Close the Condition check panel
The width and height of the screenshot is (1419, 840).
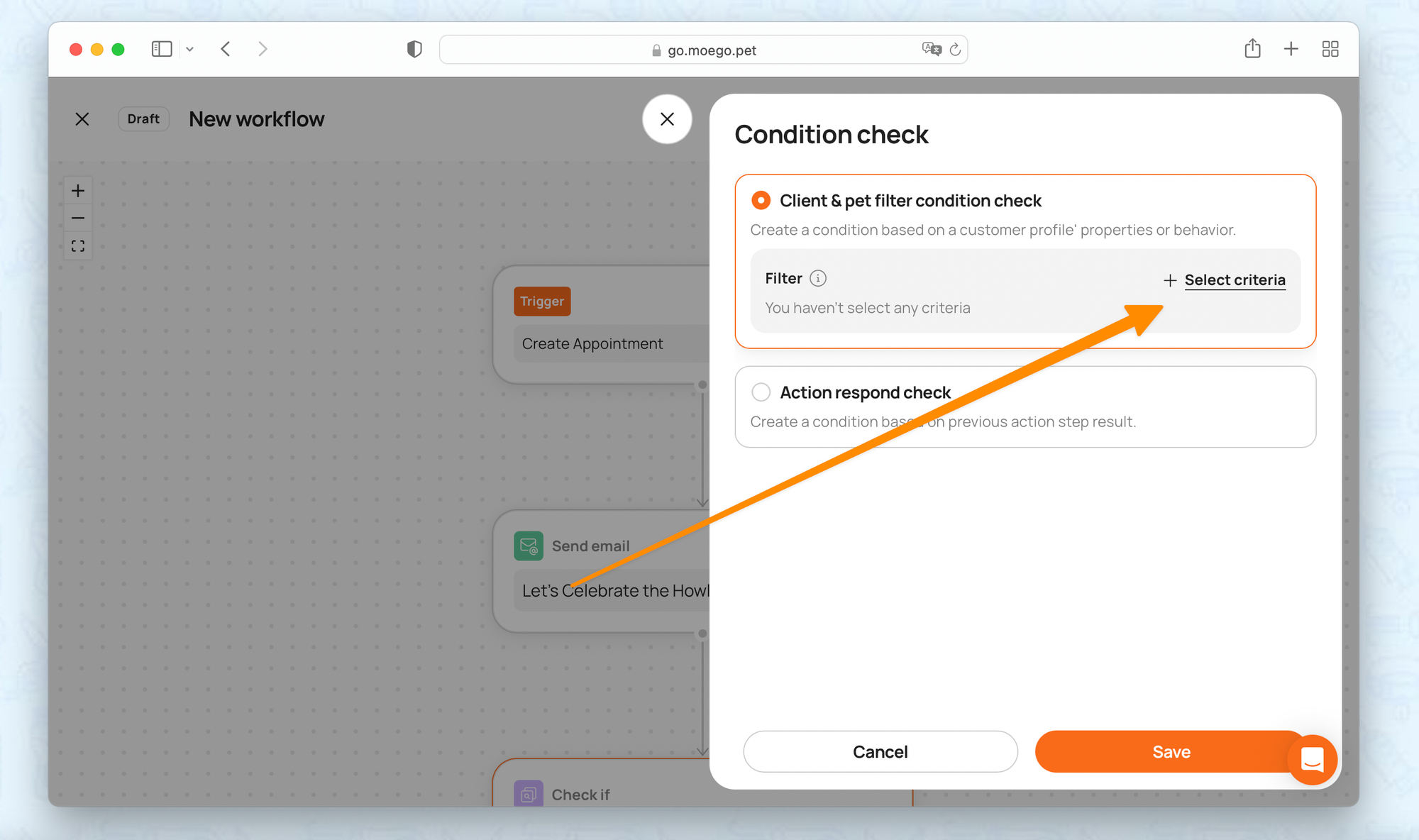coord(667,119)
